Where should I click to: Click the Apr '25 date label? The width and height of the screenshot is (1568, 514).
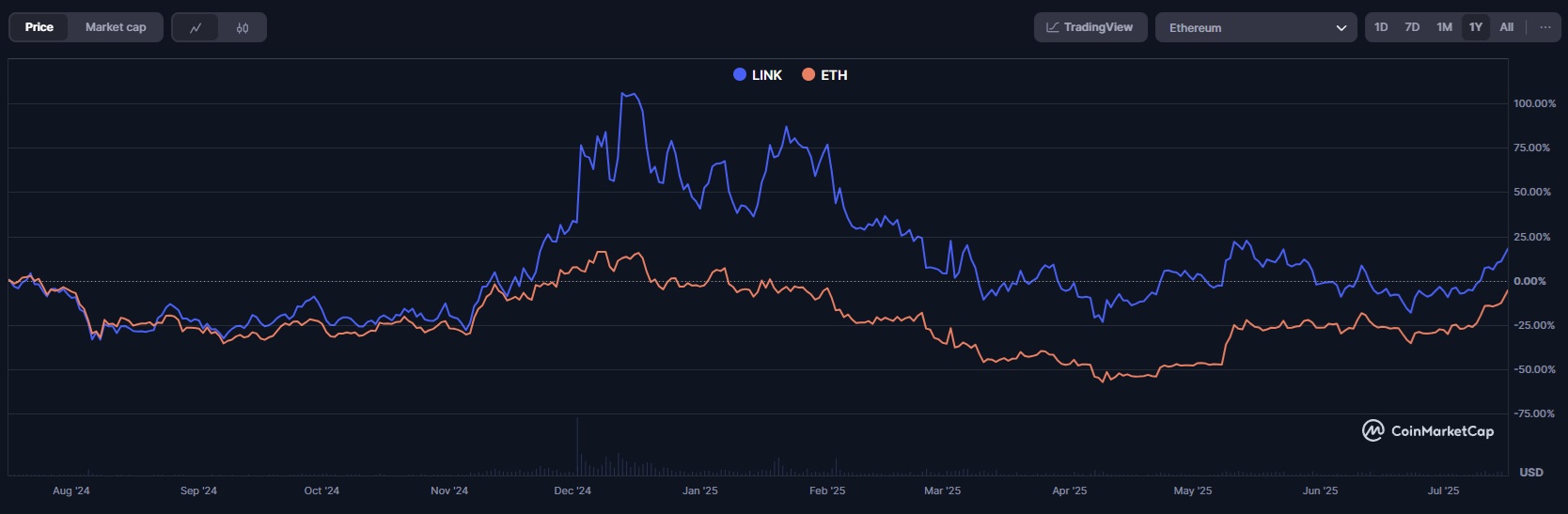point(1070,491)
